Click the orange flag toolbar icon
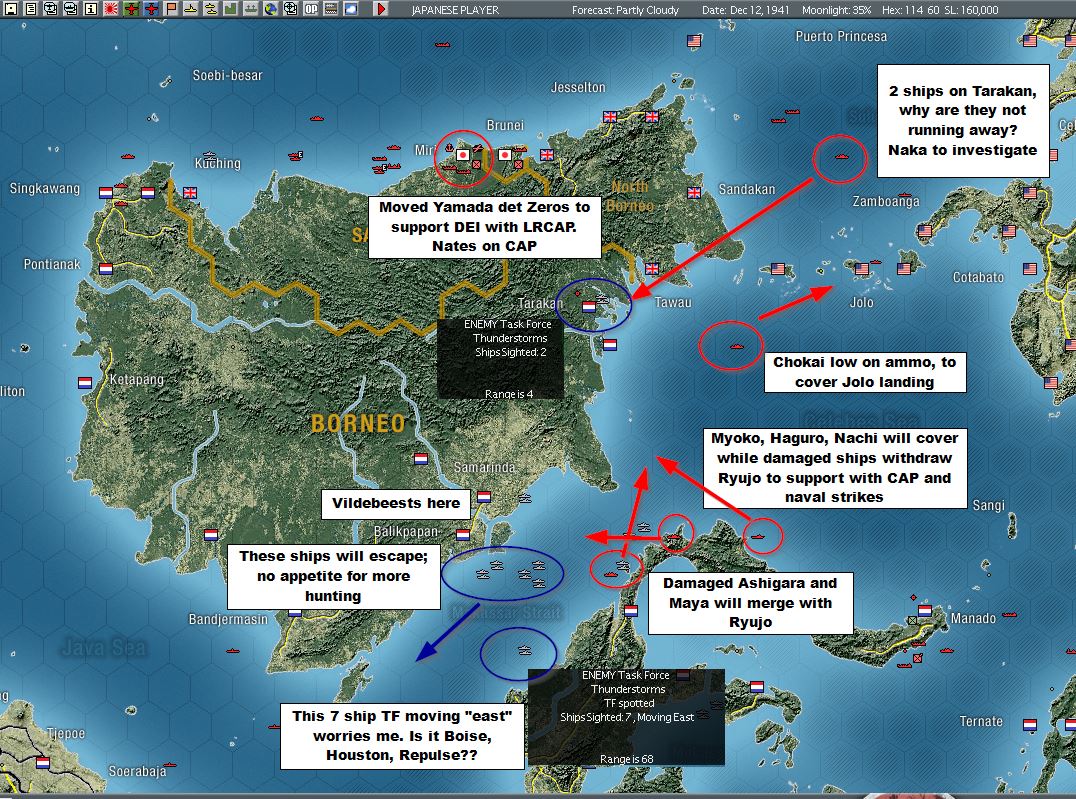1076x799 pixels. [x=170, y=9]
